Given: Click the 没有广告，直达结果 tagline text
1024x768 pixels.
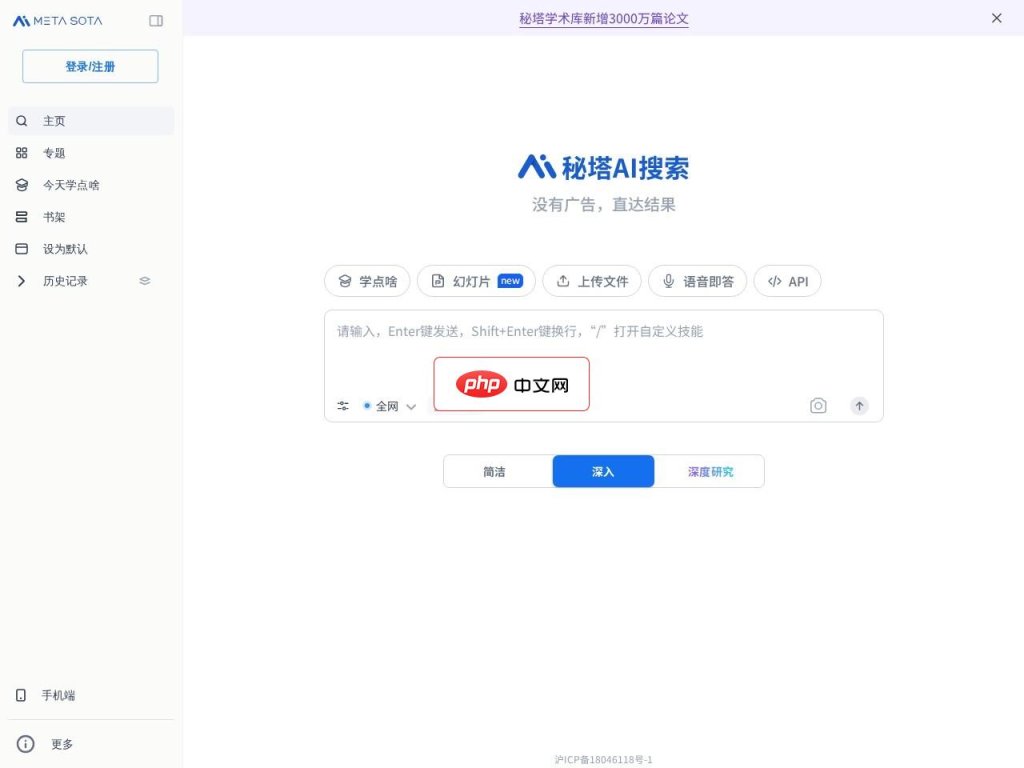Looking at the screenshot, I should pos(603,204).
